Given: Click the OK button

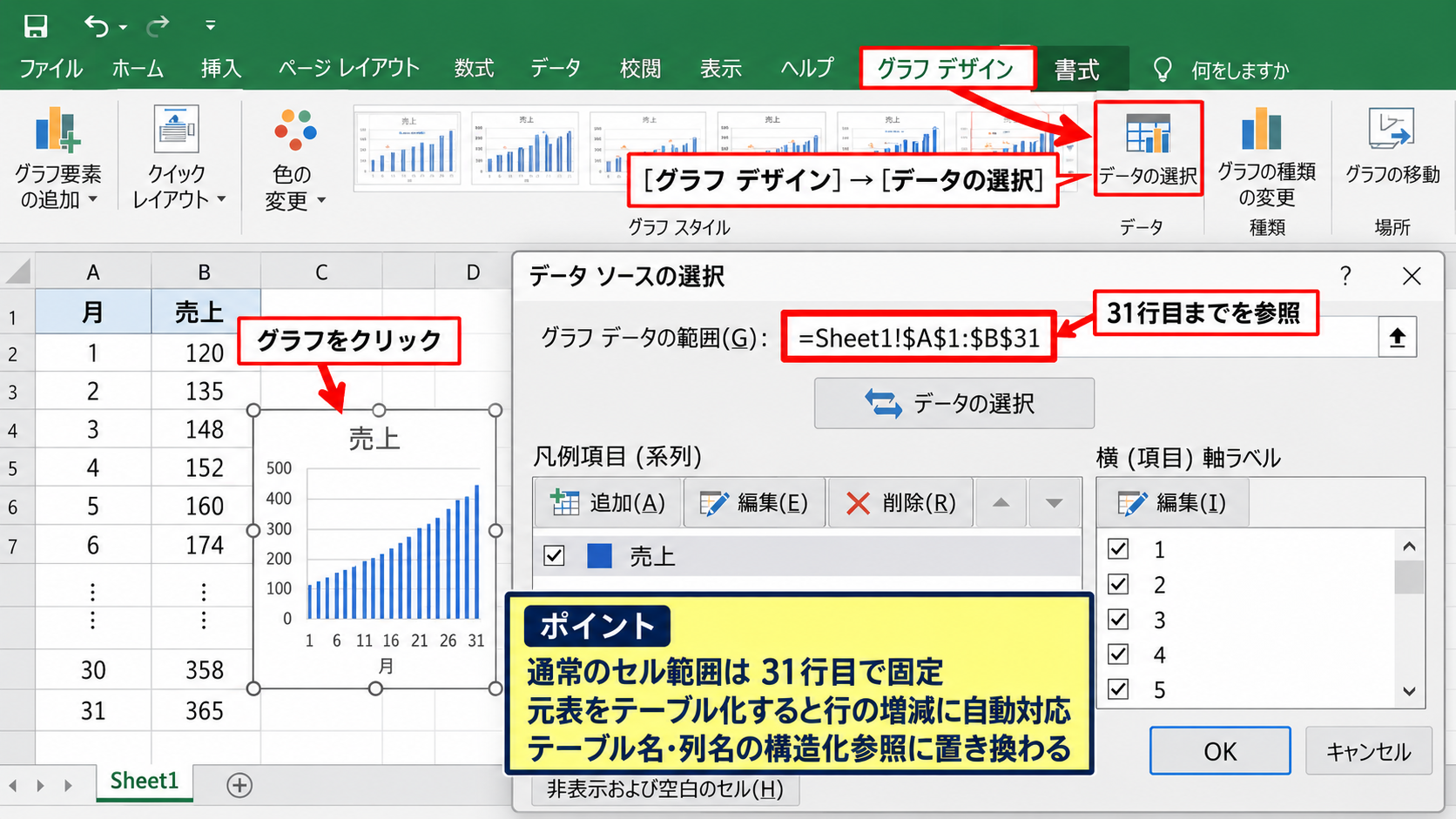Looking at the screenshot, I should coord(1220,750).
